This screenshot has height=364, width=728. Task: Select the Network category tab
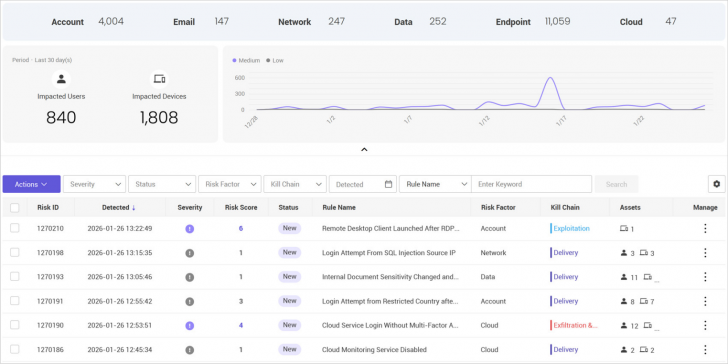click(x=312, y=22)
